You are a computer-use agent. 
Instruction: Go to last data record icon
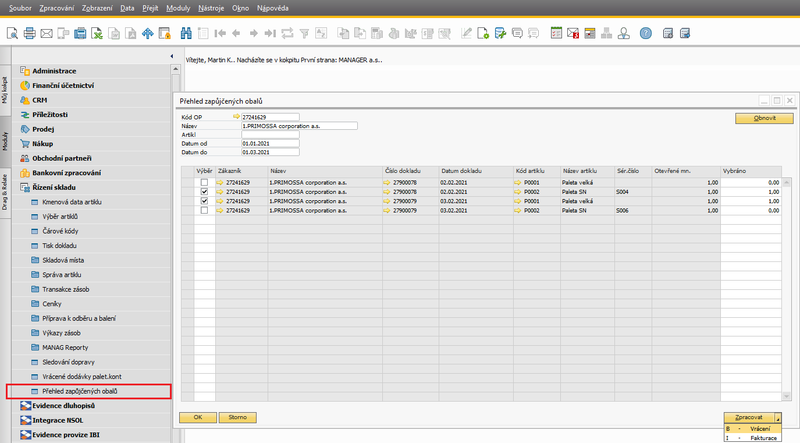tap(270, 34)
